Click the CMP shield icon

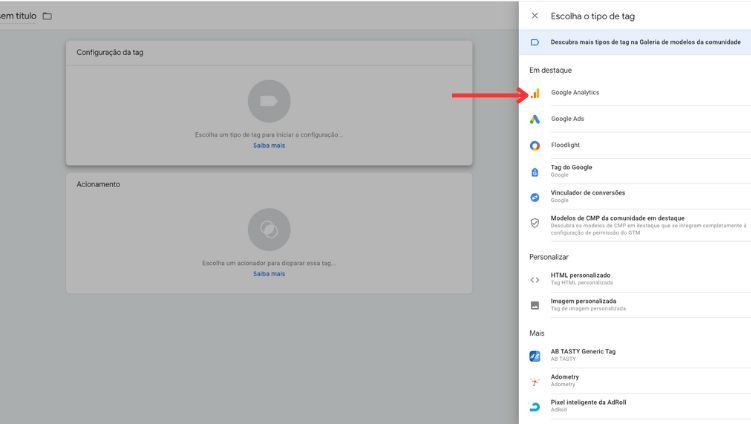click(x=535, y=223)
